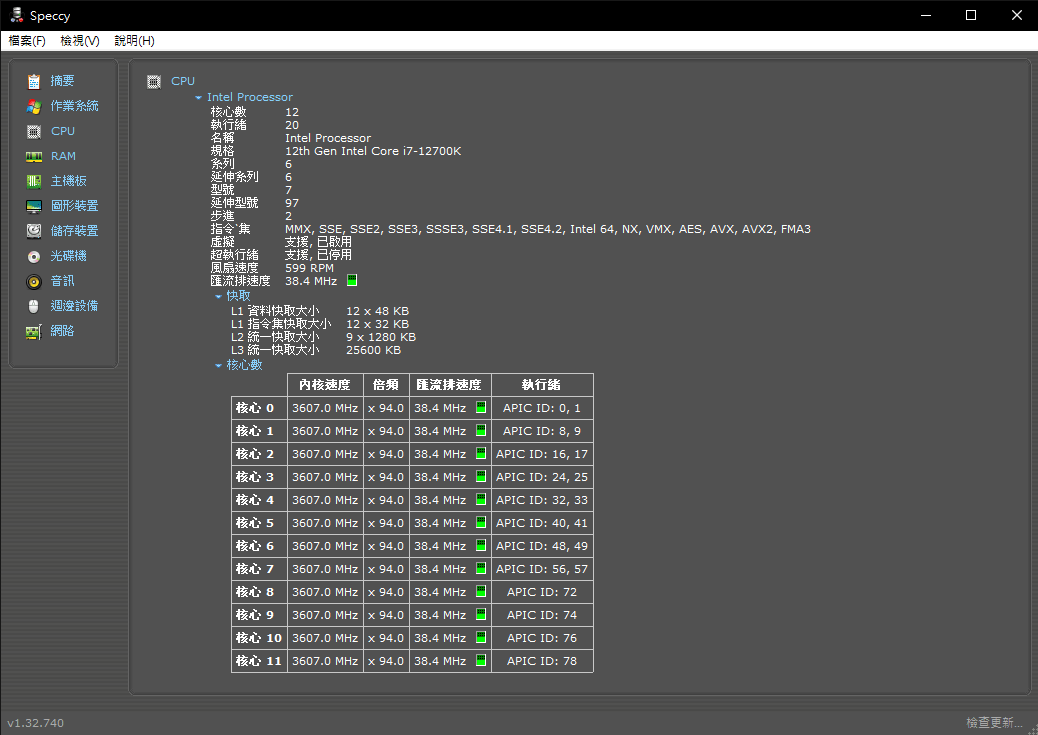Select the RAM memory stick icon
The height and width of the screenshot is (735, 1038).
click(34, 156)
